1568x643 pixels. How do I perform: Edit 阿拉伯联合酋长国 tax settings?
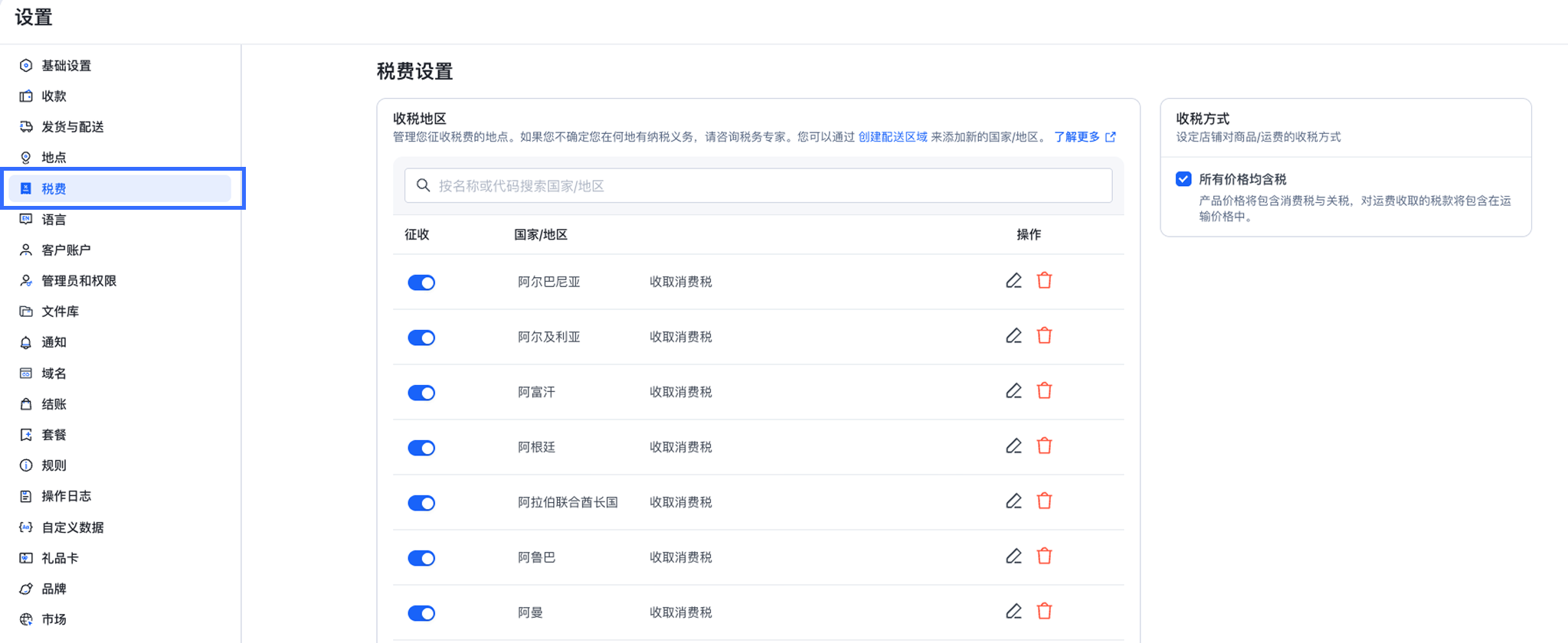click(x=1013, y=501)
